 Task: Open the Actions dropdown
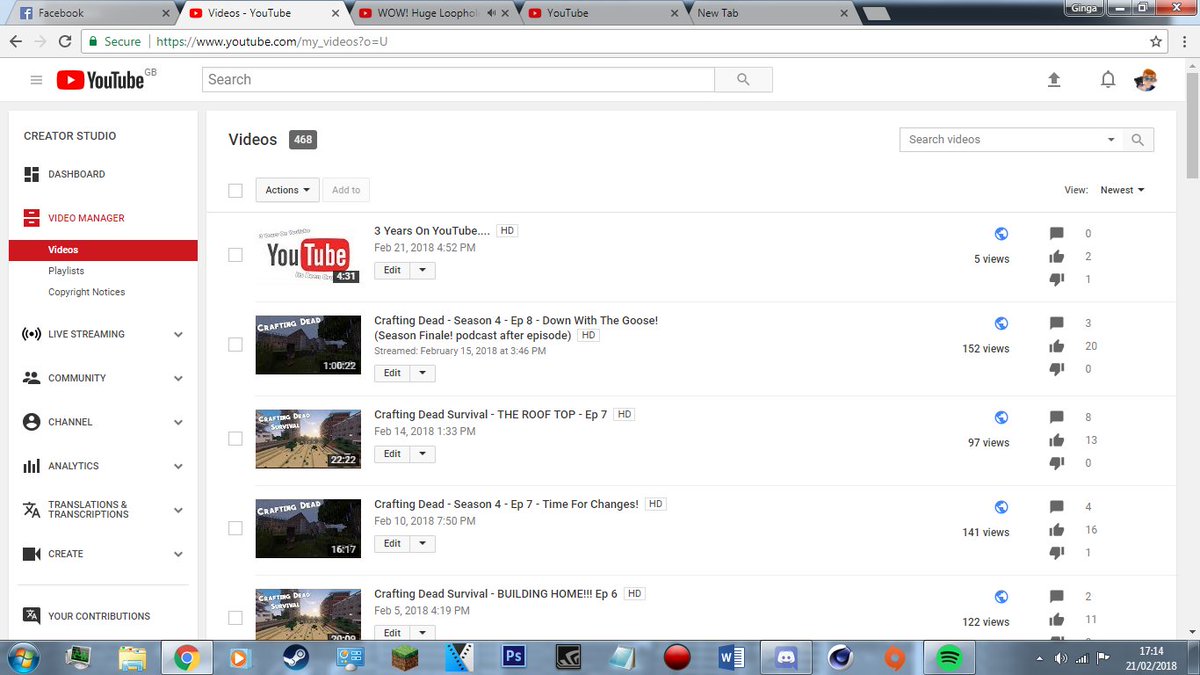[287, 190]
